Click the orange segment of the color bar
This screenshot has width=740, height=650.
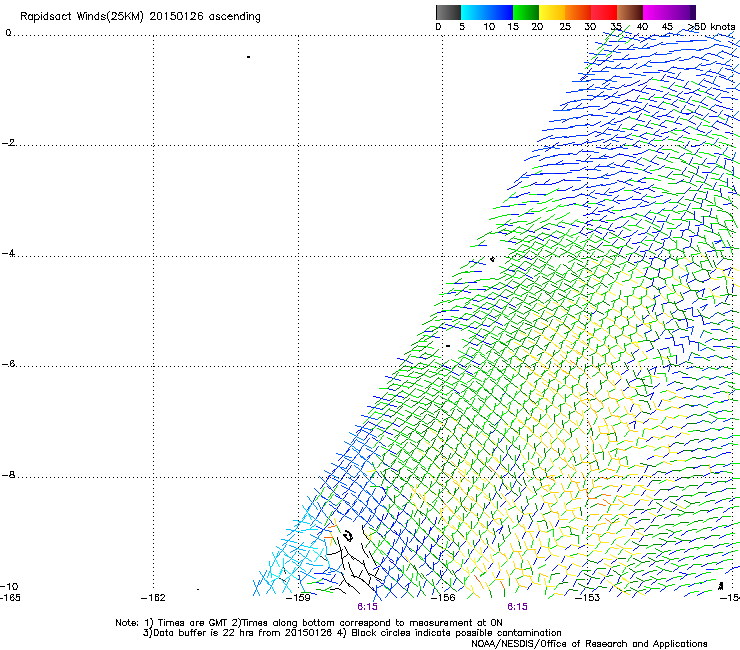point(578,12)
